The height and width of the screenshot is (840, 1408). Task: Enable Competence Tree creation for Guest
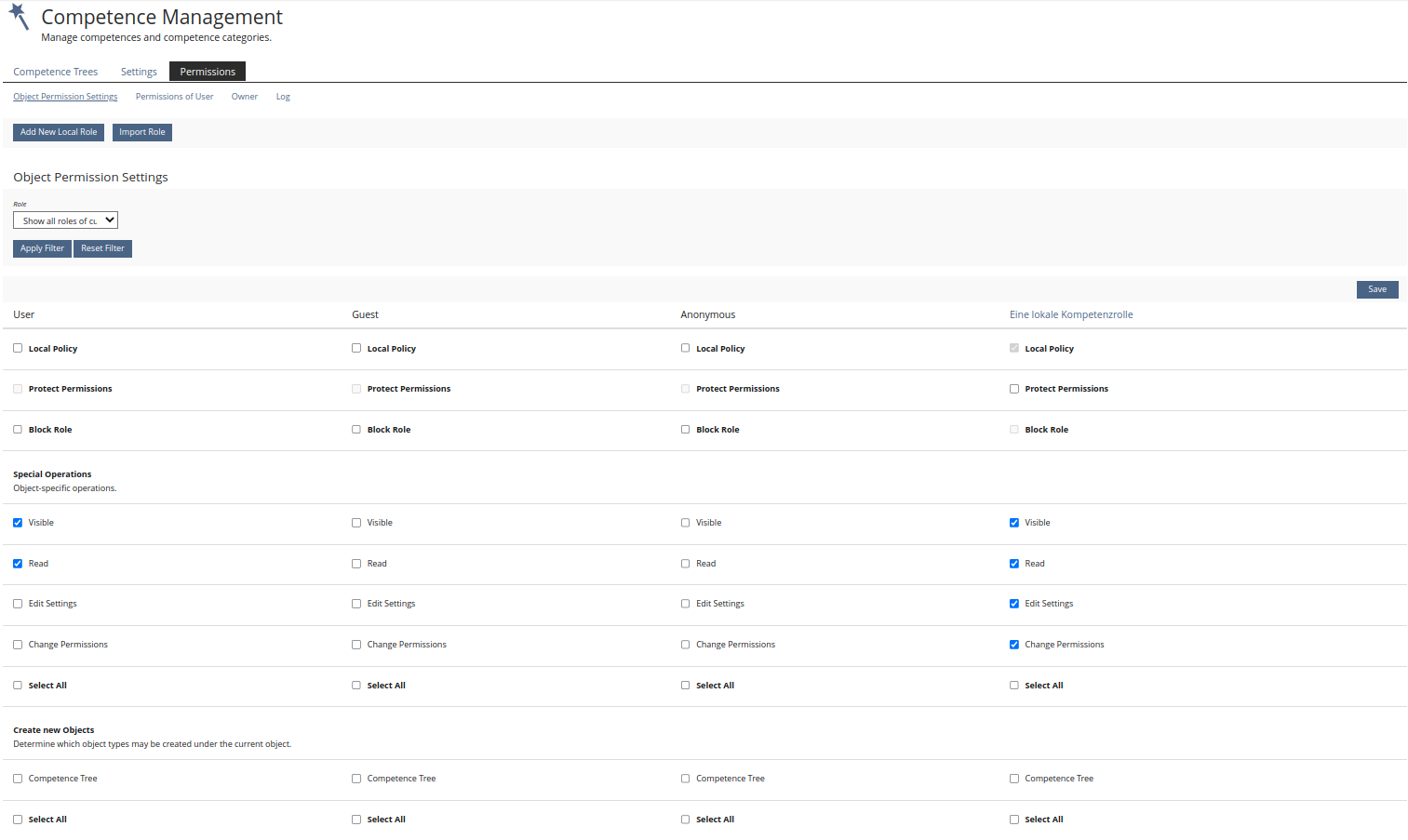(356, 779)
